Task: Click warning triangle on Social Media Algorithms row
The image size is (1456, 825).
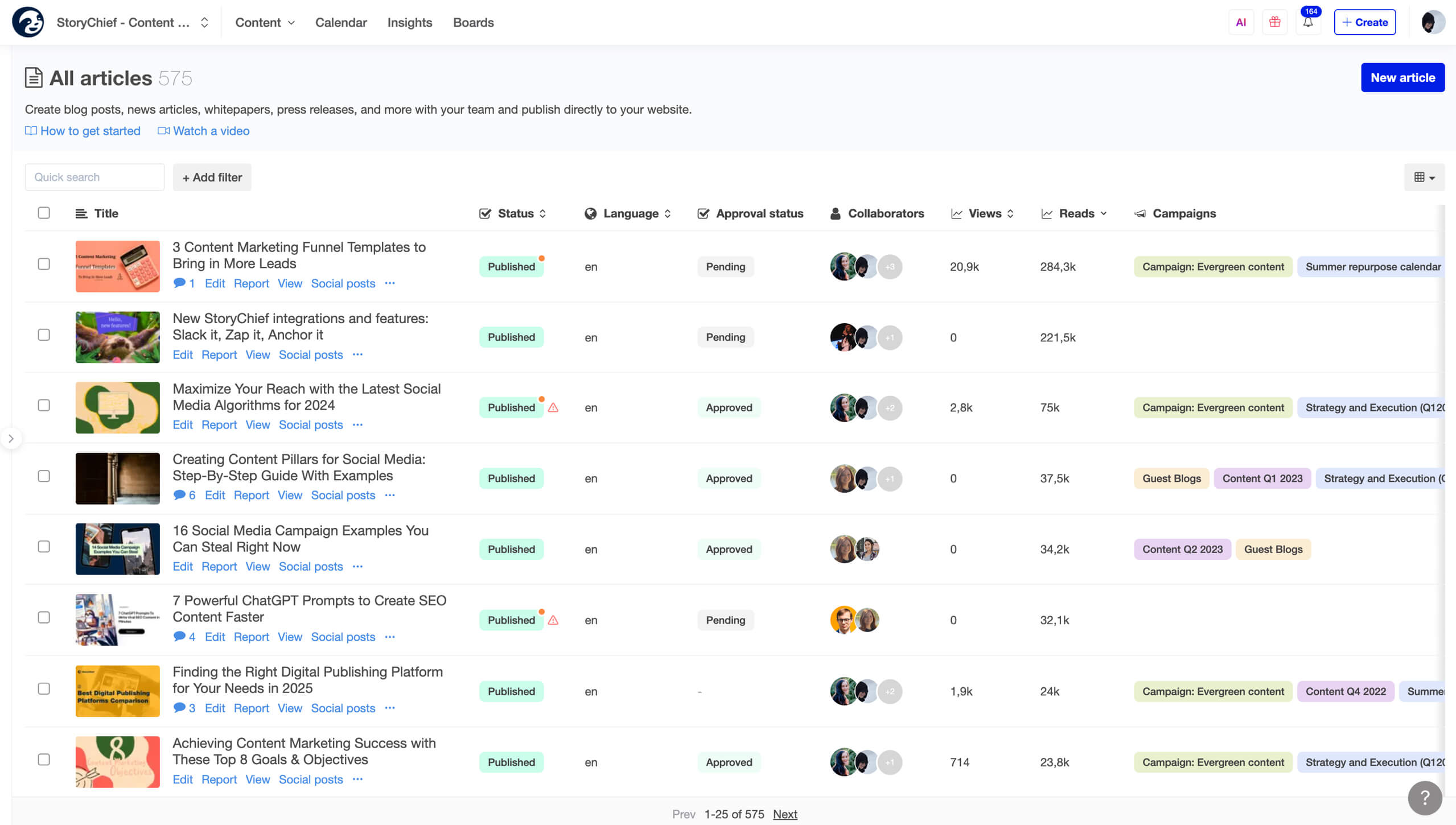Action: [553, 407]
